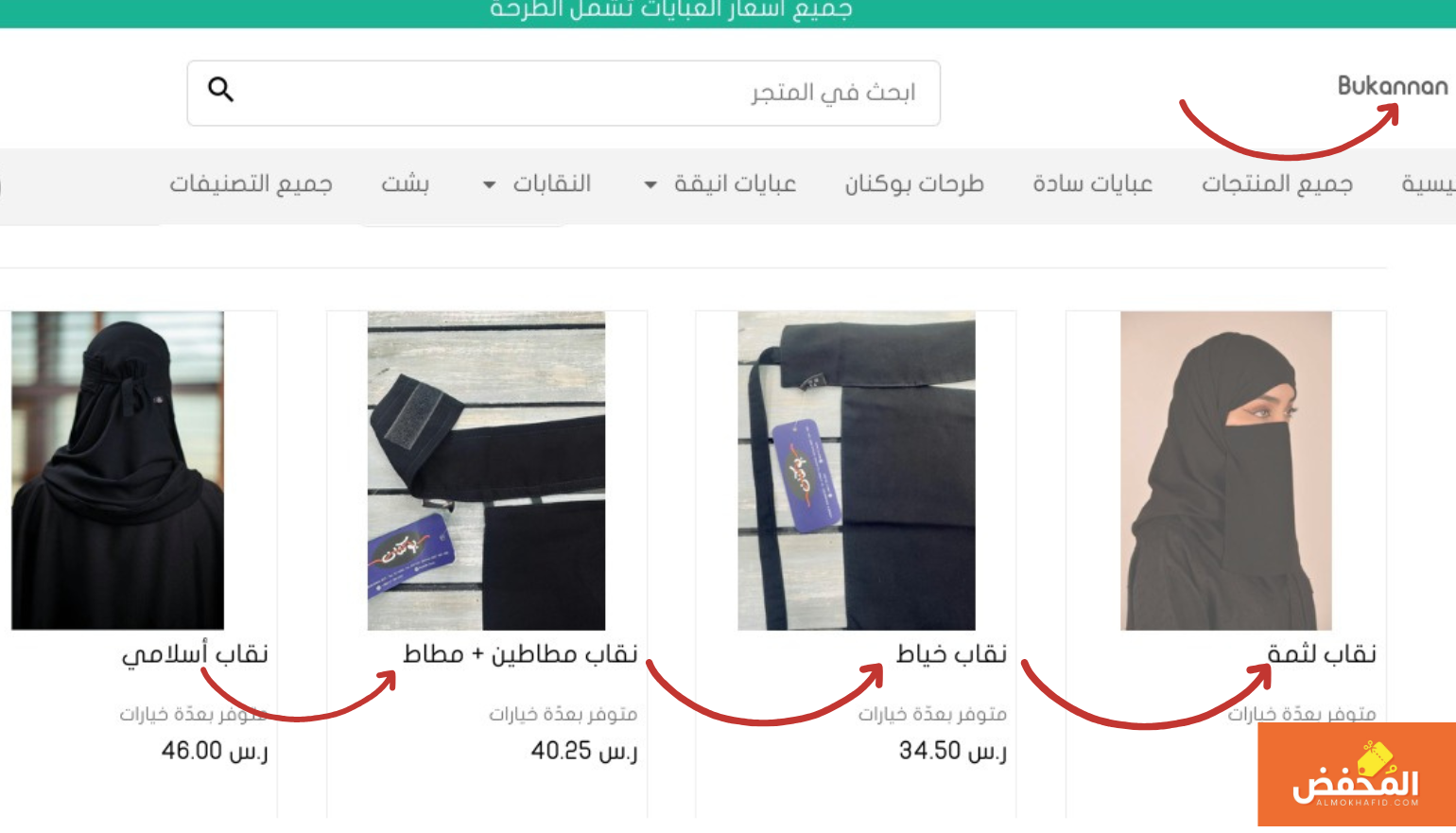Open the نقاب خياط product image
This screenshot has height=833, width=1456.
point(857,471)
